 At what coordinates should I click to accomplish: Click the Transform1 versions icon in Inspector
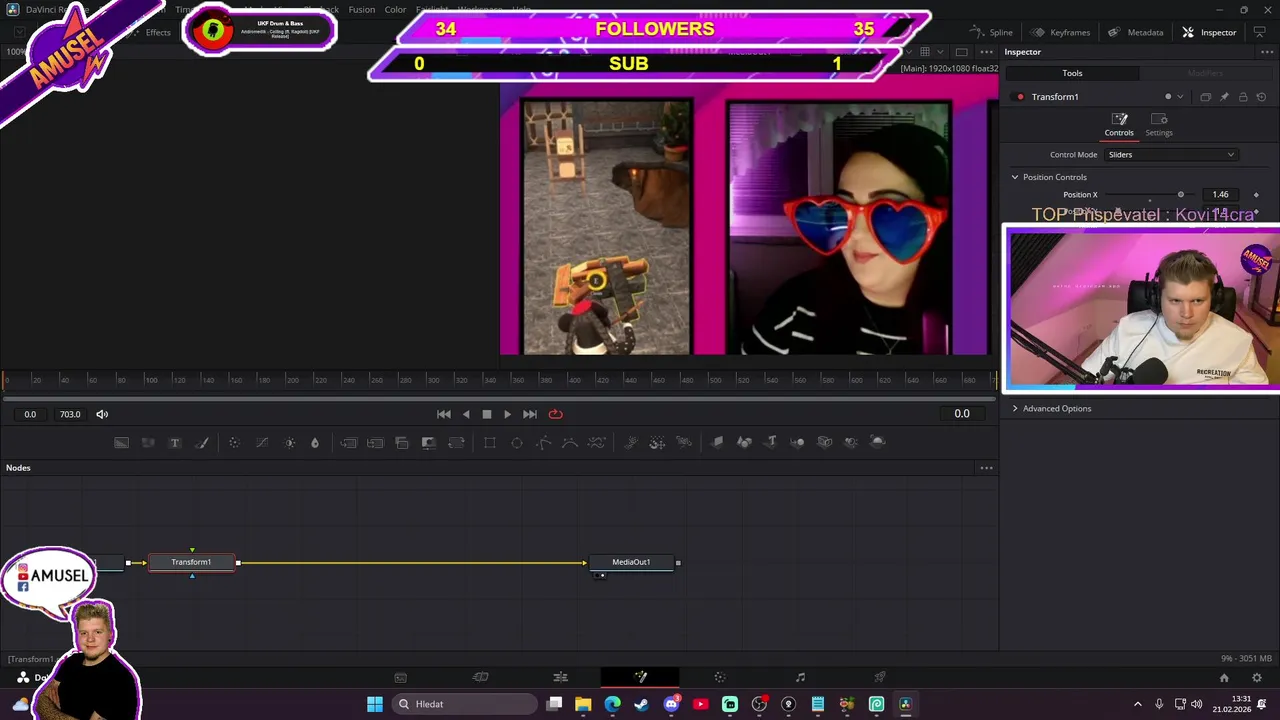pyautogui.click(x=1205, y=97)
